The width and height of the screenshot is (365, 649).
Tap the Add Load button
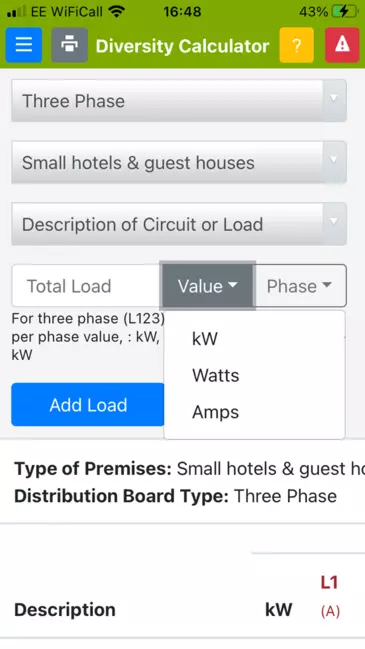[x=88, y=405]
